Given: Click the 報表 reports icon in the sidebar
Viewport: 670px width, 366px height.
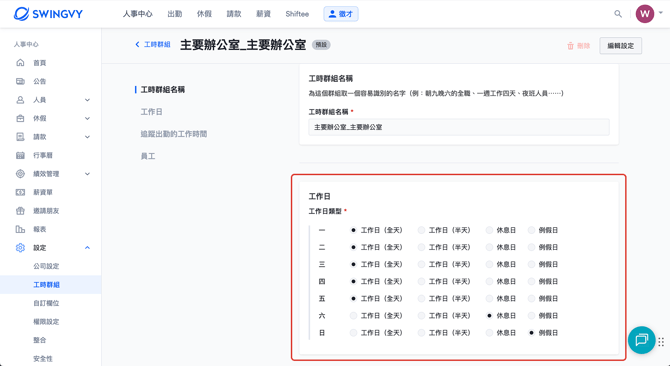Looking at the screenshot, I should (x=20, y=229).
